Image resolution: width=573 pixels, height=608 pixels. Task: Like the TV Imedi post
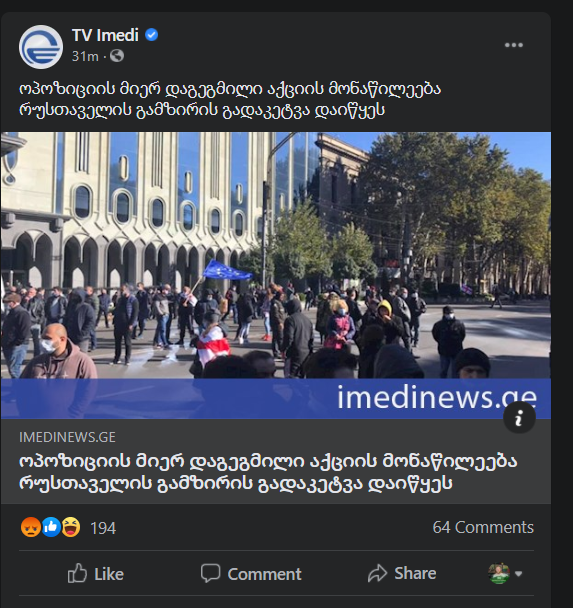point(96,573)
